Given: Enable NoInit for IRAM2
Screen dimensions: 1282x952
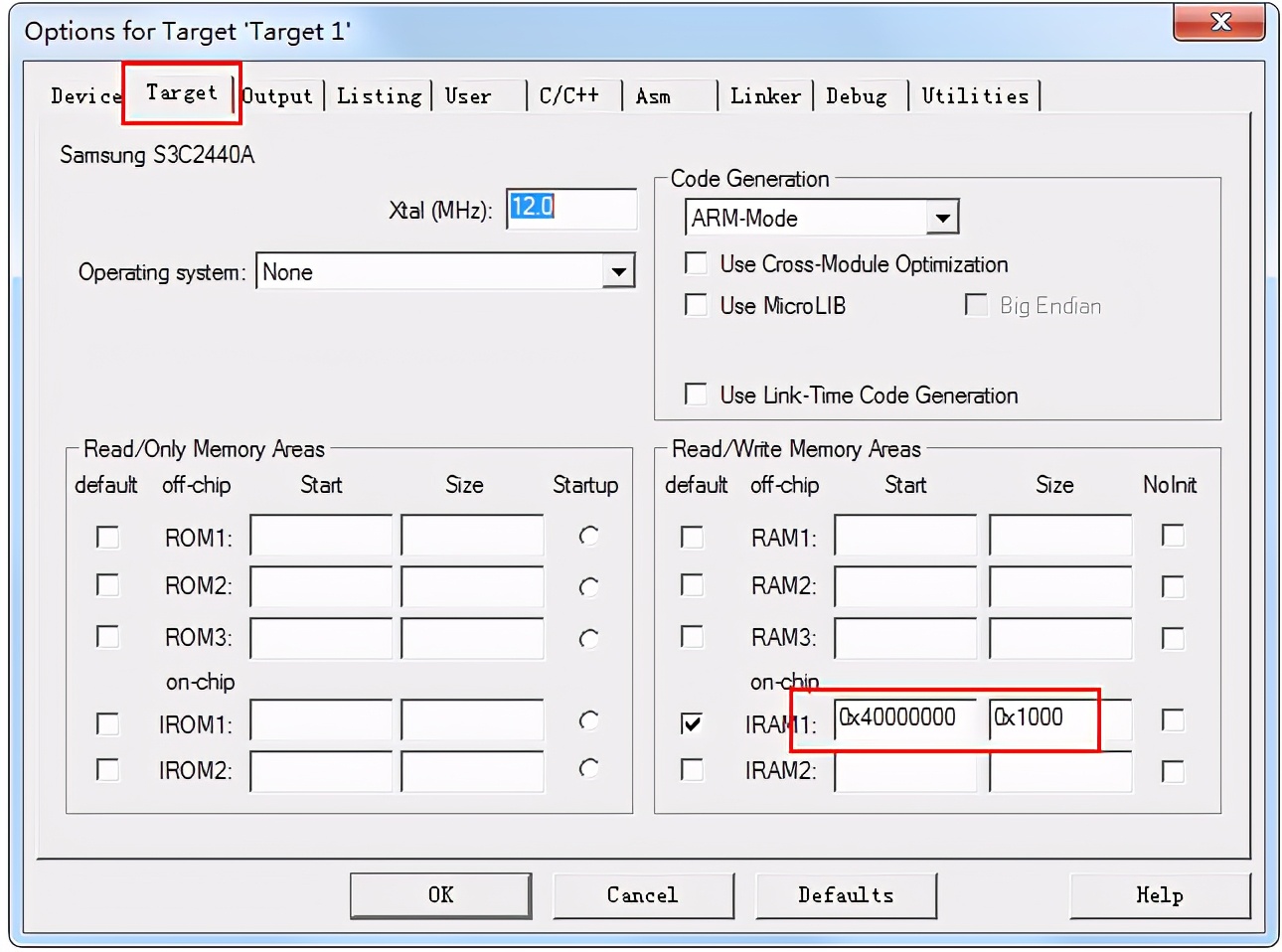Looking at the screenshot, I should click(1173, 771).
